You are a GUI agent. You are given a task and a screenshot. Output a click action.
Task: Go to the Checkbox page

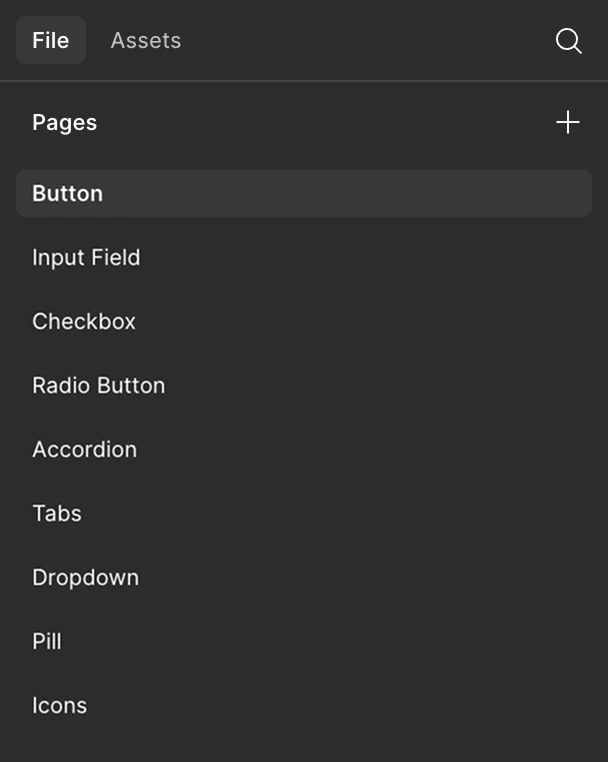tap(84, 321)
